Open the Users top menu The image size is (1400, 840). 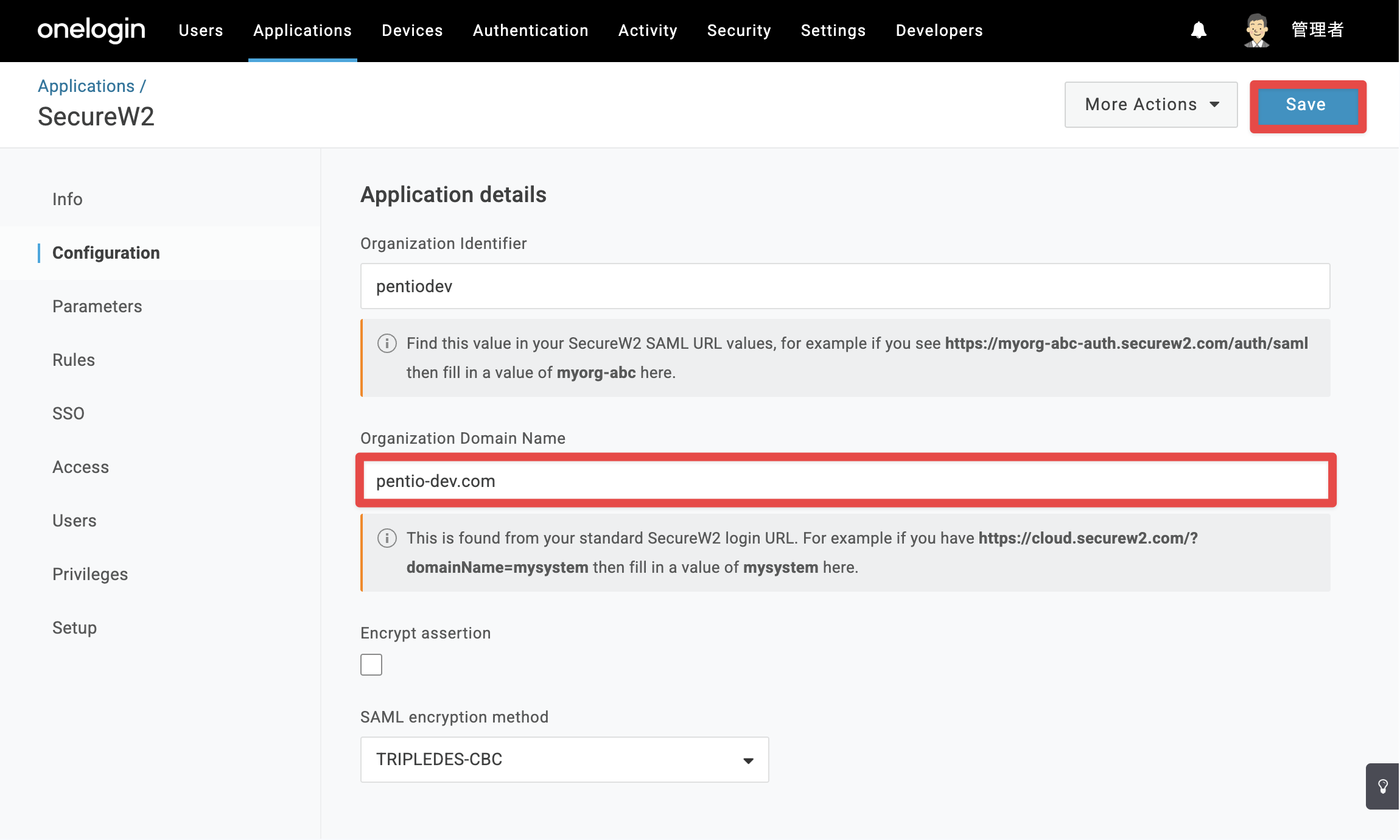pyautogui.click(x=201, y=30)
